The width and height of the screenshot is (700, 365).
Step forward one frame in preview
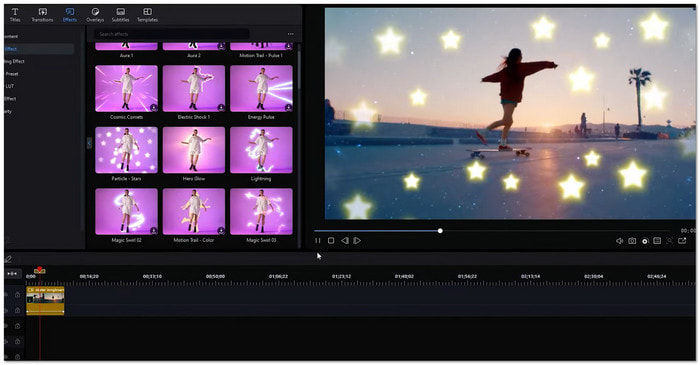(x=357, y=241)
